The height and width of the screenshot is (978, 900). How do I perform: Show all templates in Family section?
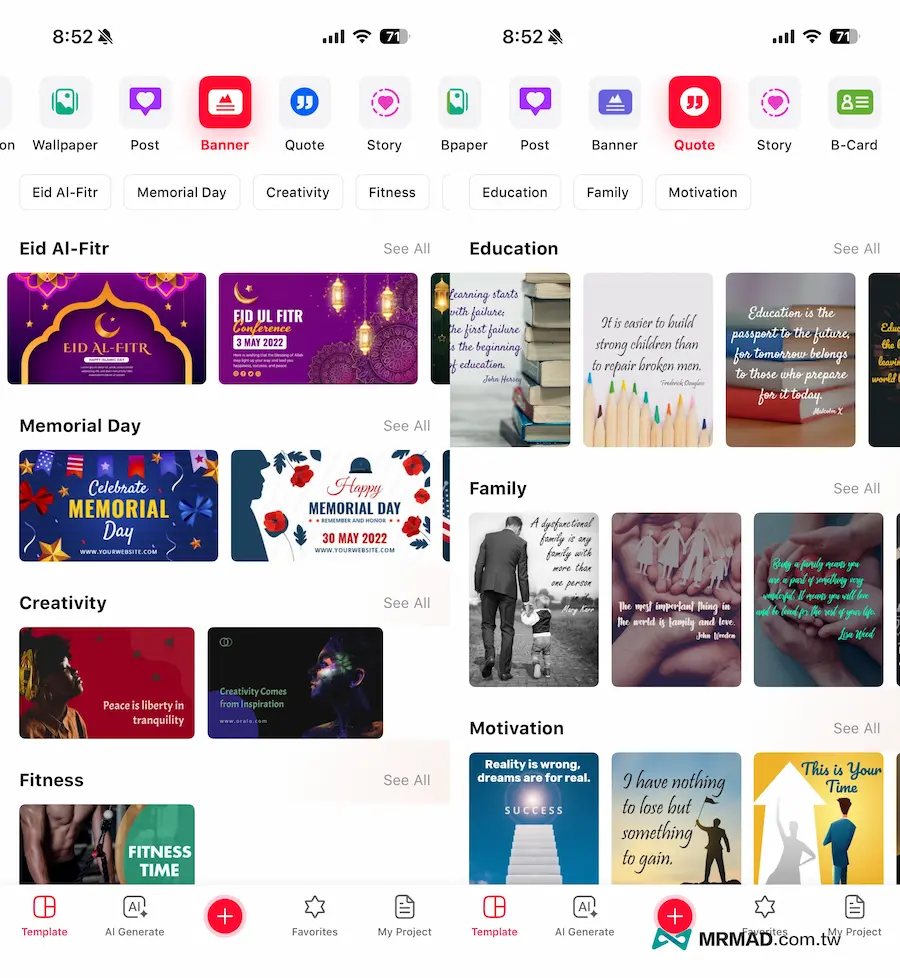click(856, 488)
